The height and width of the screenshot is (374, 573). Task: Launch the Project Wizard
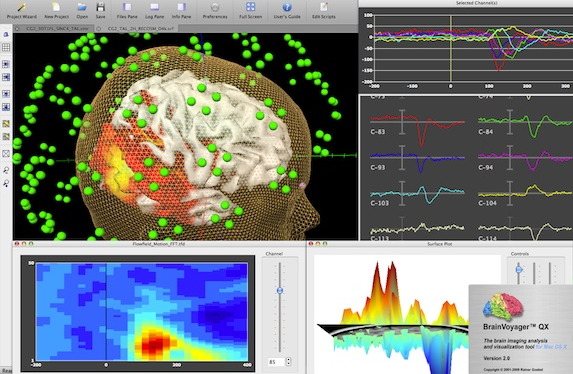22,10
